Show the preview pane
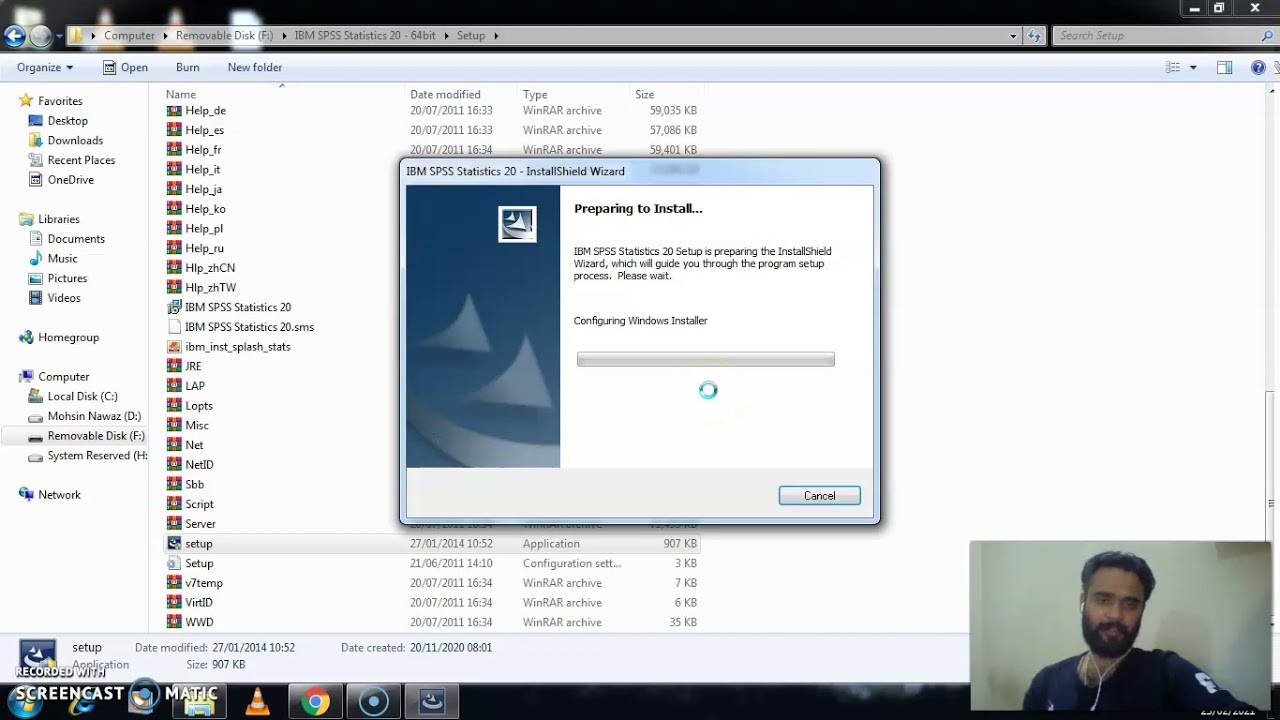 click(1224, 68)
